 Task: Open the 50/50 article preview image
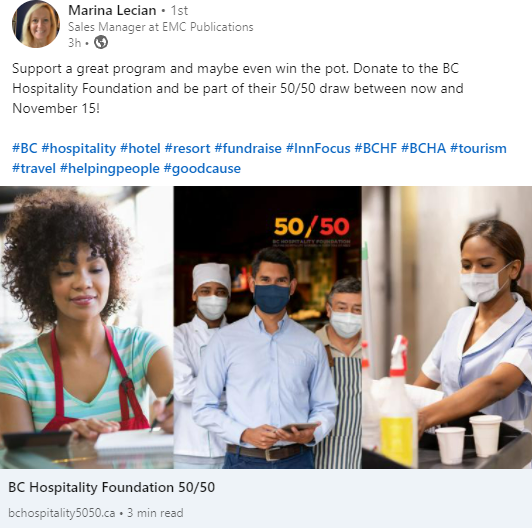[x=266, y=327]
